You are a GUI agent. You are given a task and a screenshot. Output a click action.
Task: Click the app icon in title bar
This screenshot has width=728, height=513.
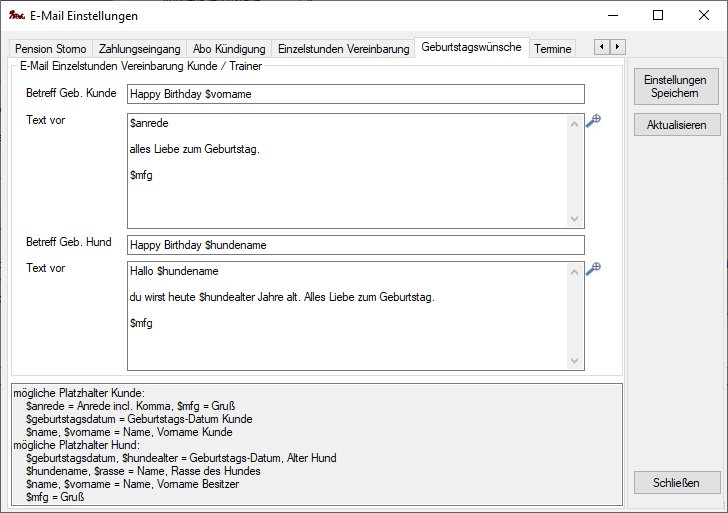pos(15,16)
